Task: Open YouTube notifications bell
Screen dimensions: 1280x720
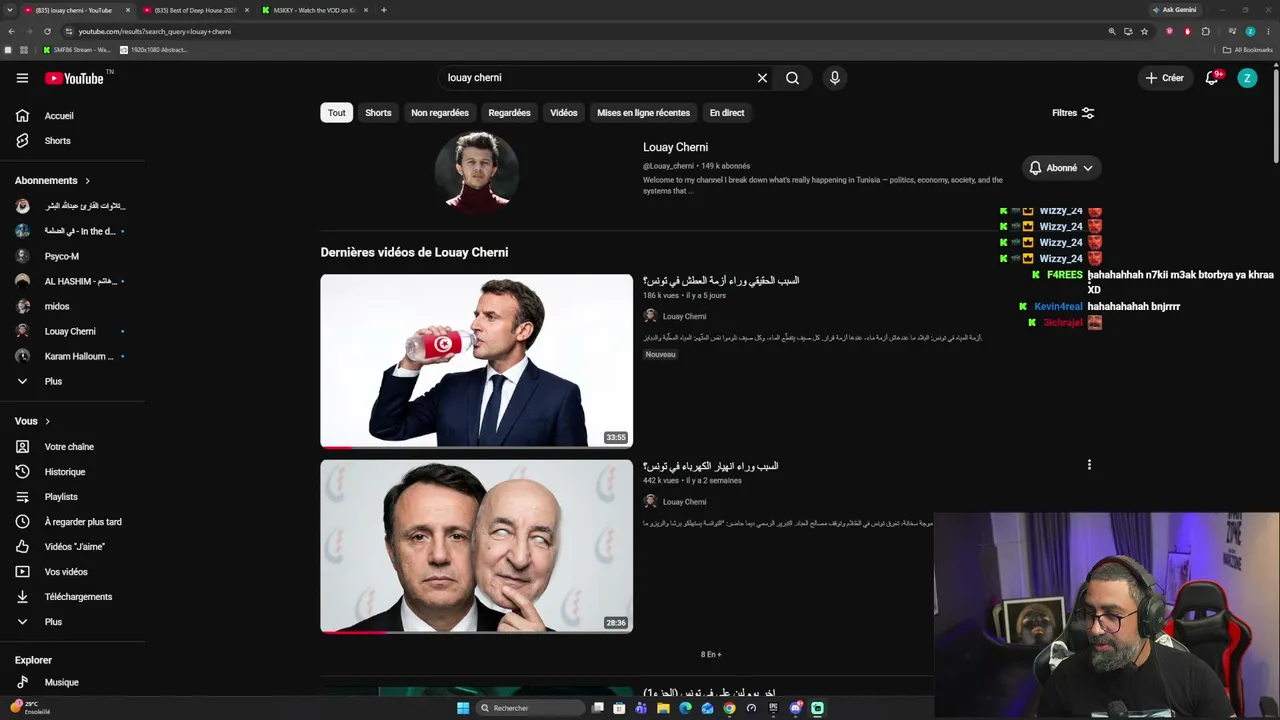Action: click(1212, 78)
